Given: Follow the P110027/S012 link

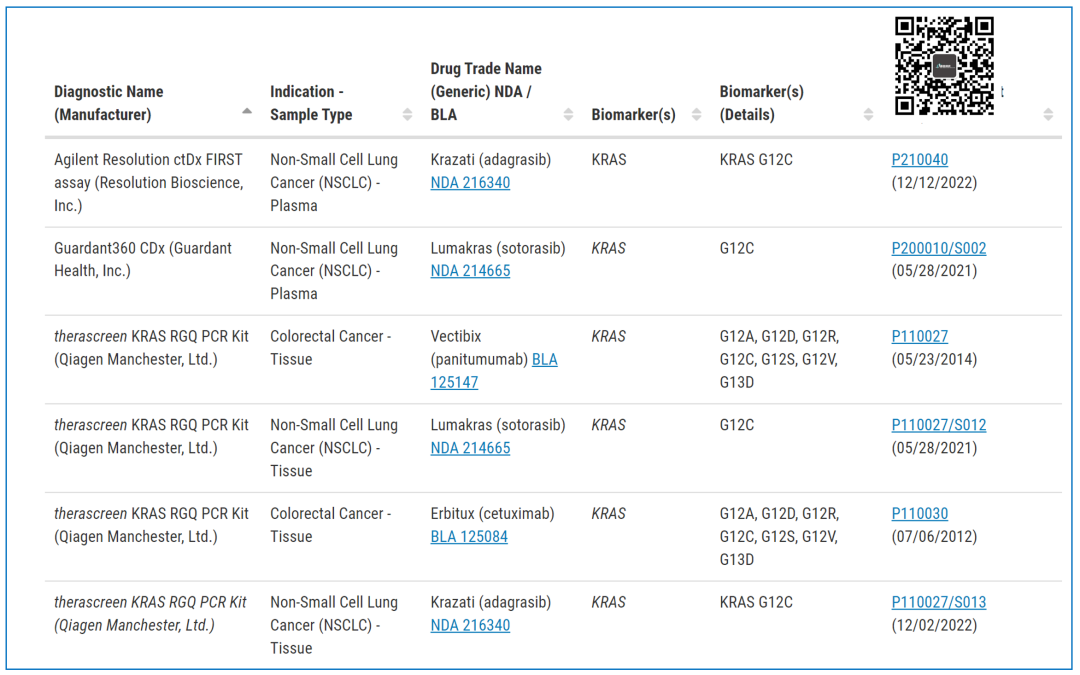Looking at the screenshot, I should coord(938,425).
